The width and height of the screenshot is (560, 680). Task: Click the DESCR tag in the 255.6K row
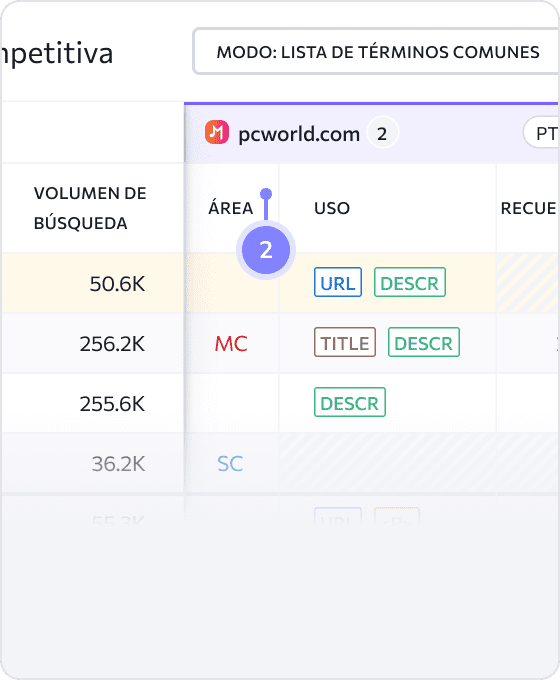[350, 402]
